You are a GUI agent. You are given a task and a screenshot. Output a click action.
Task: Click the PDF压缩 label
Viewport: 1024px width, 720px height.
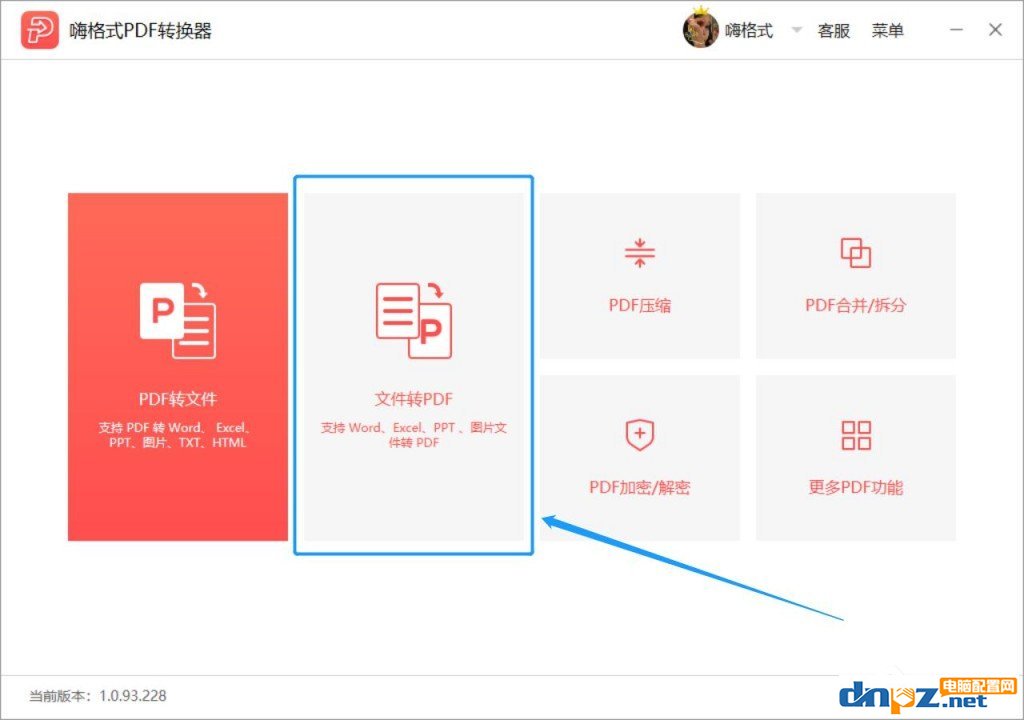point(639,306)
